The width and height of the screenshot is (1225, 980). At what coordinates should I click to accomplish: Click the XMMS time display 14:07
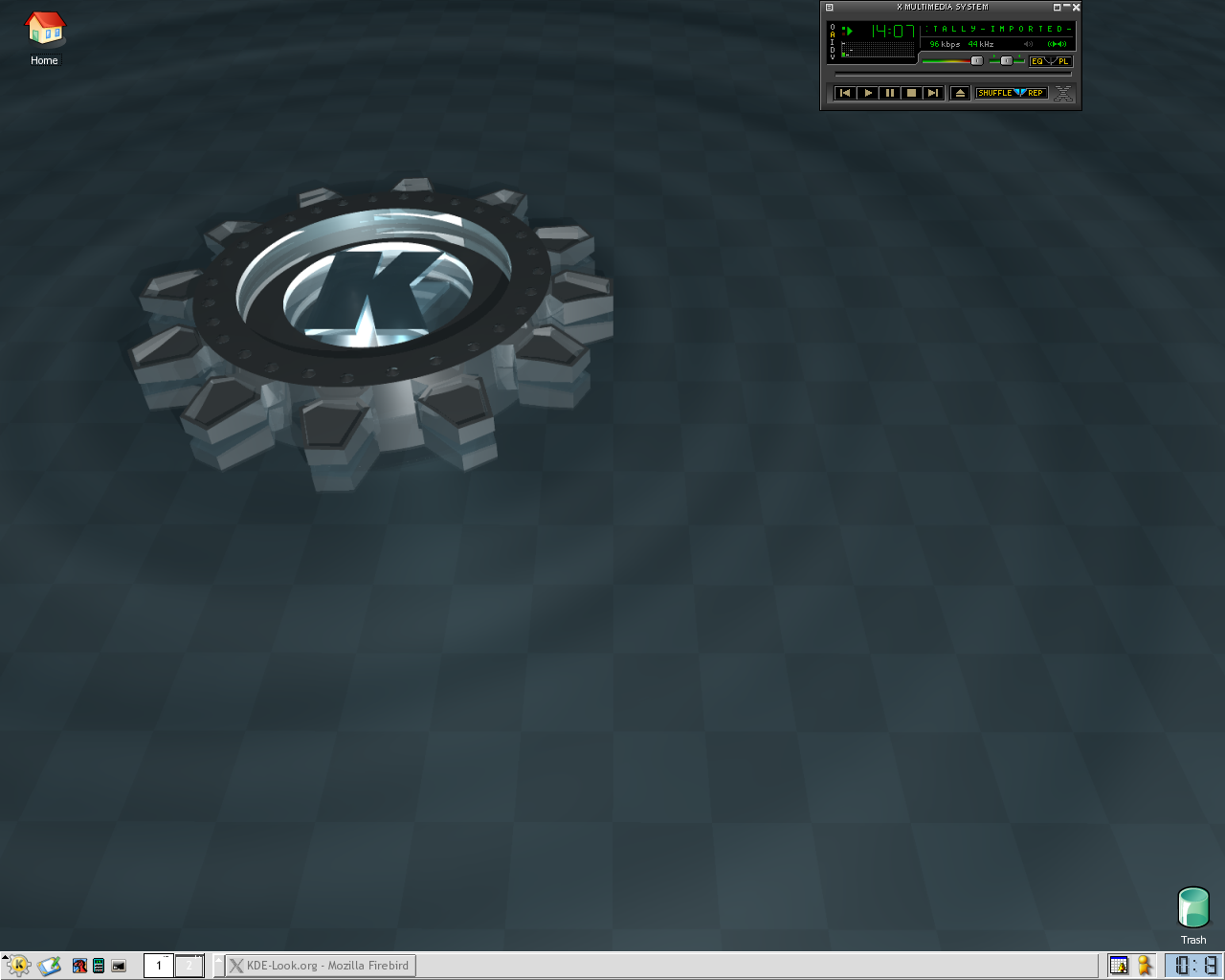892,31
